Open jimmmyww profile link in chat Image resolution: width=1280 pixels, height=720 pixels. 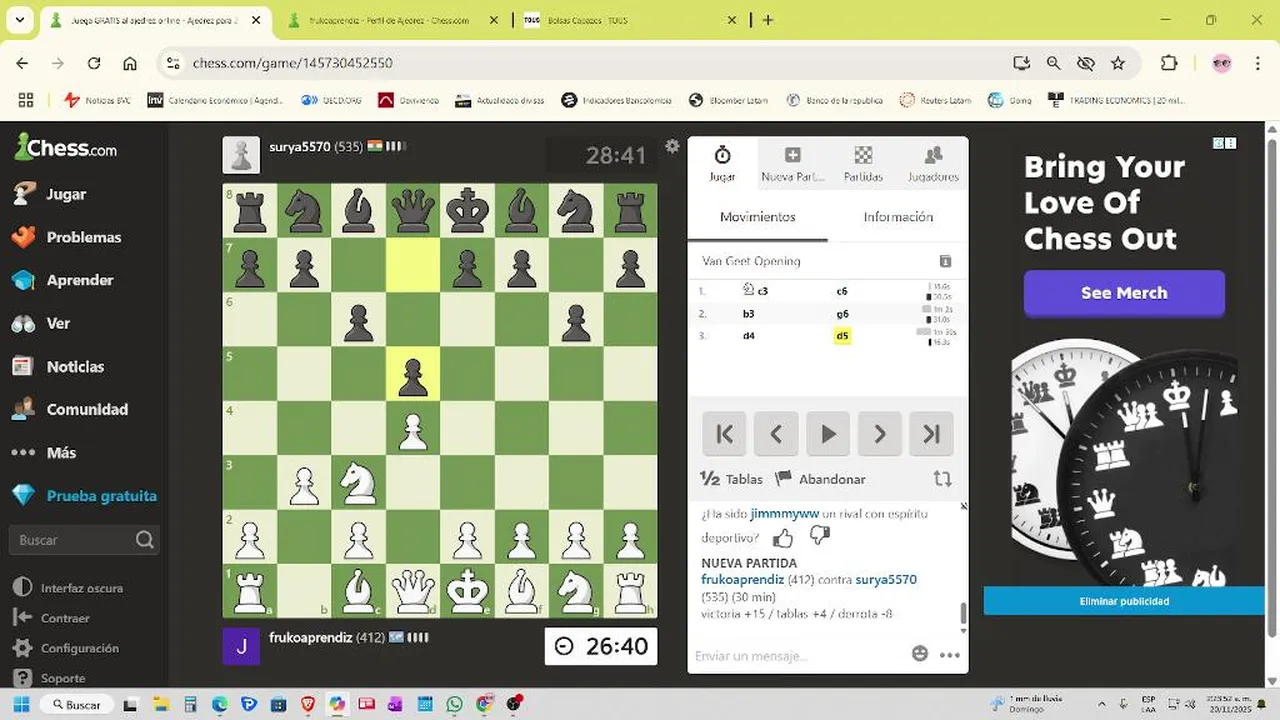[784, 514]
